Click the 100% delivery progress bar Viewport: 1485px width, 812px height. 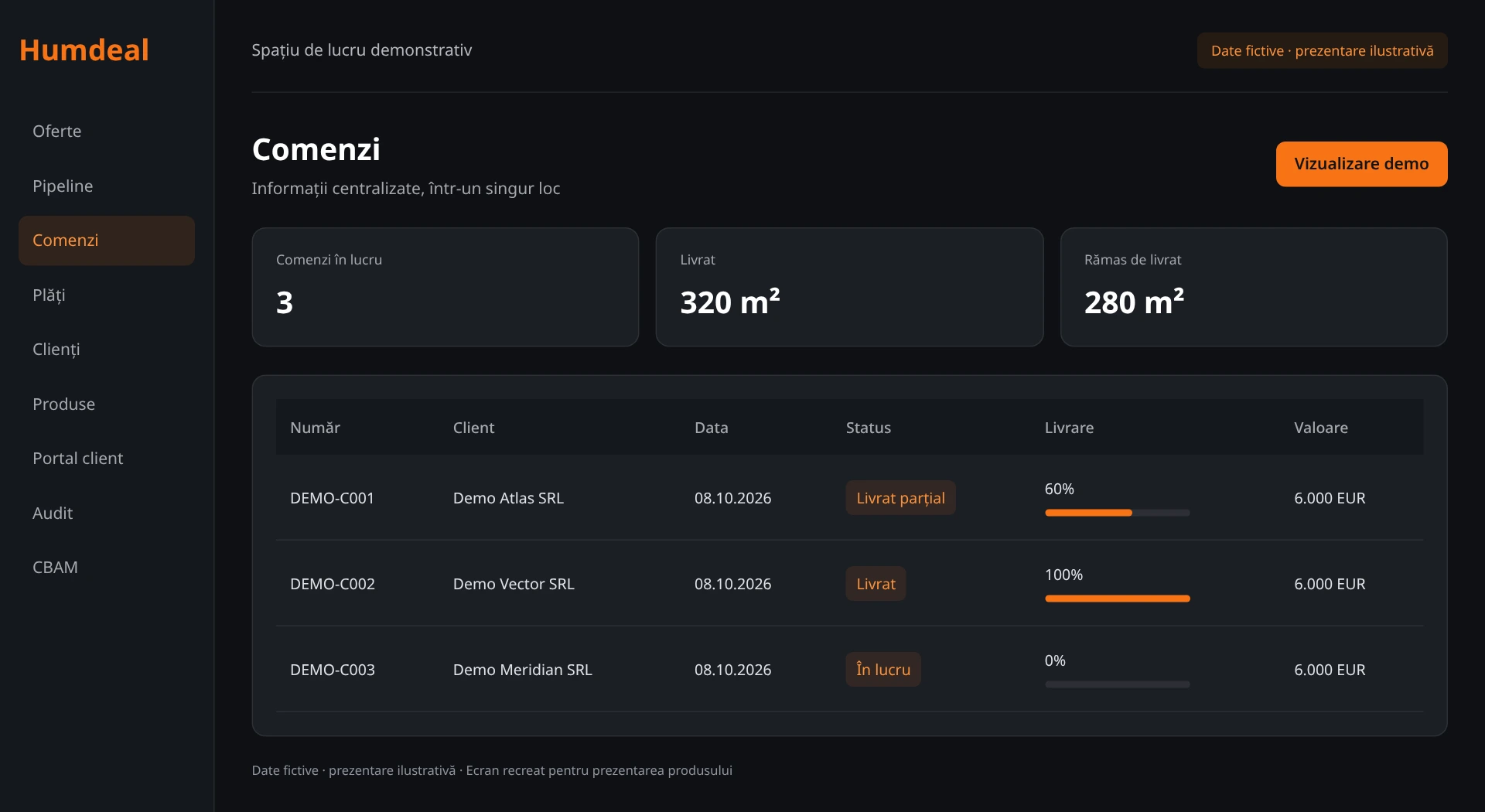[x=1117, y=599]
